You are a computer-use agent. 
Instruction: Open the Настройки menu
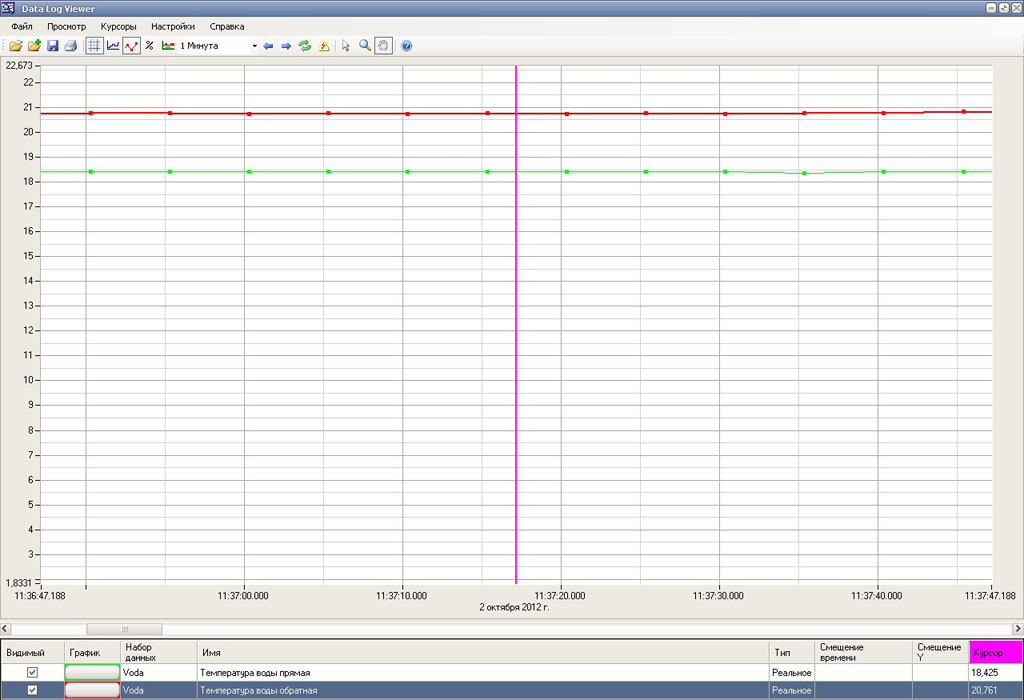pyautogui.click(x=173, y=27)
